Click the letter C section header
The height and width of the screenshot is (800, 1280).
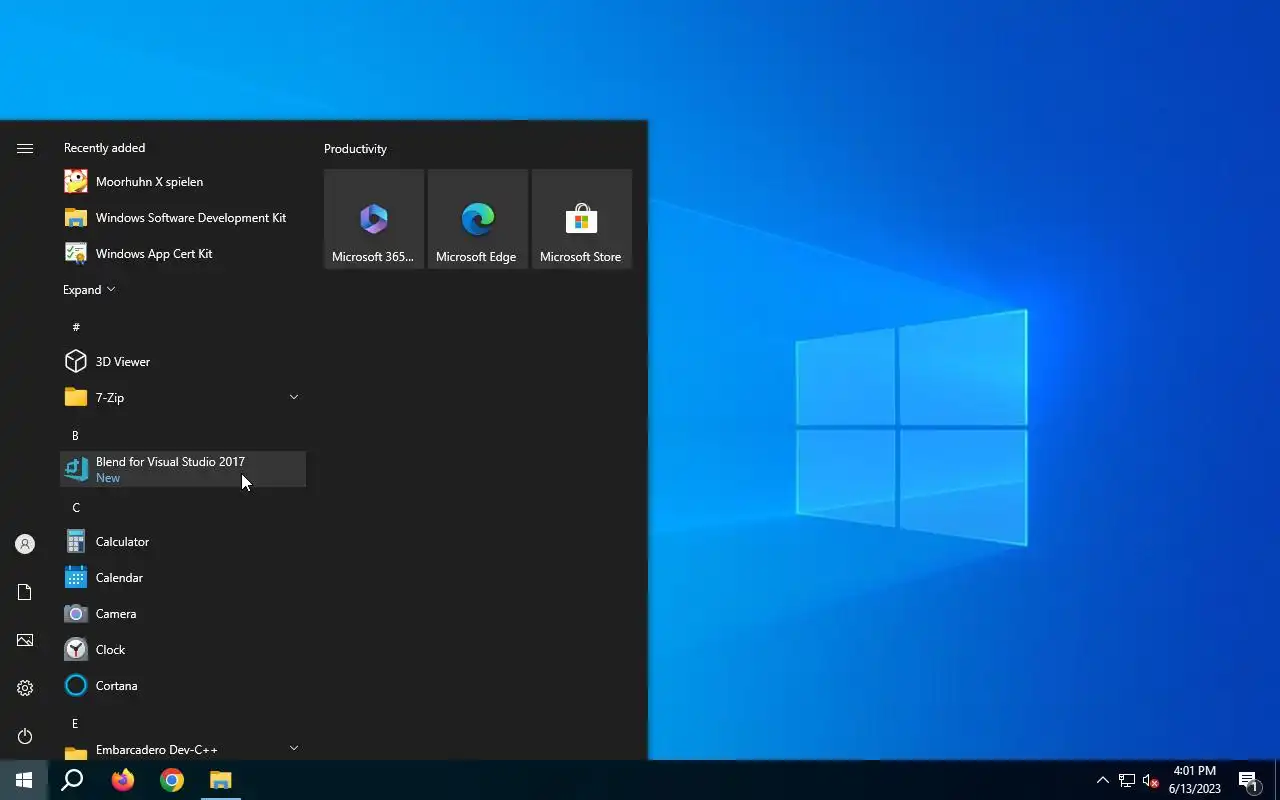[76, 508]
